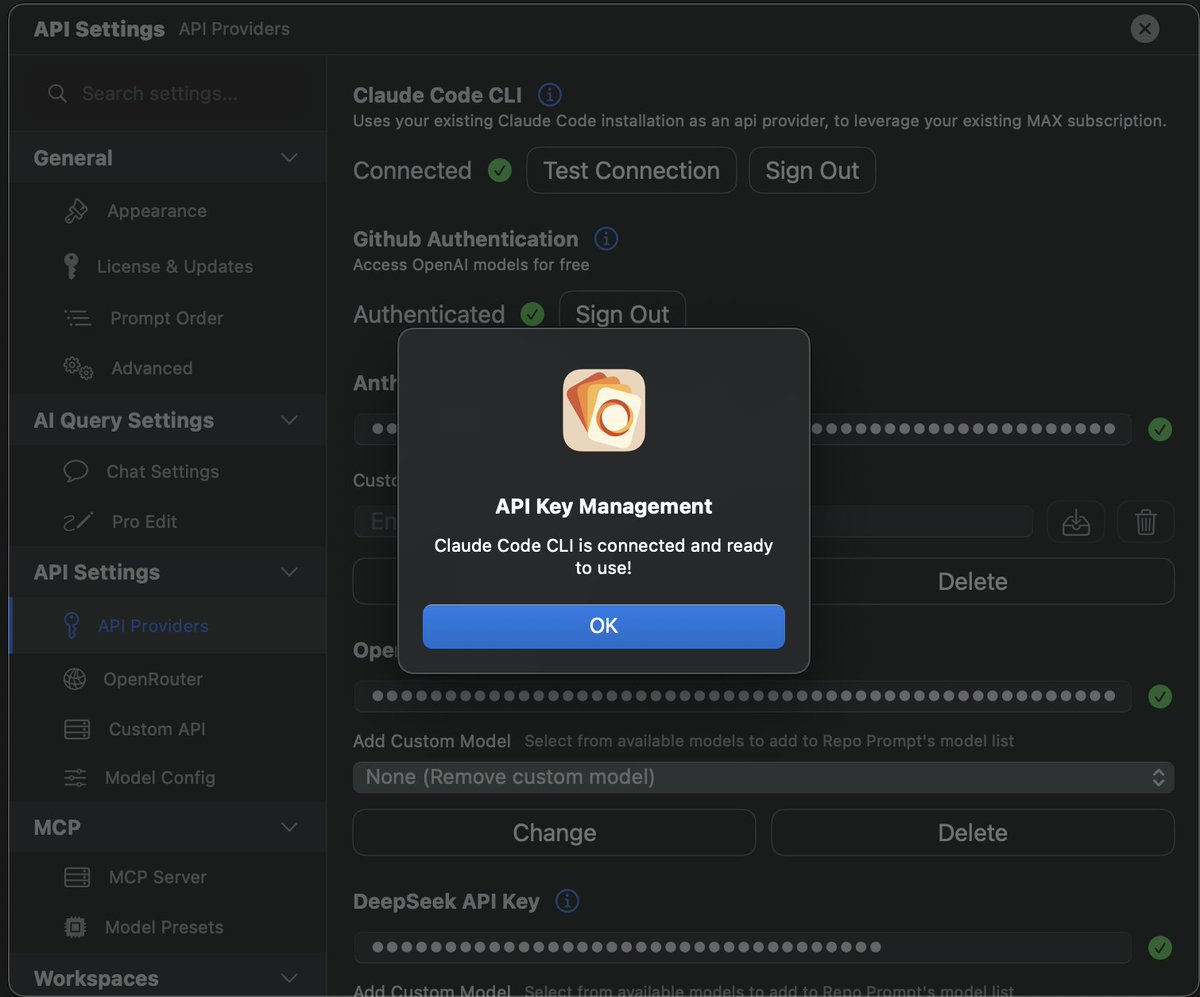Sign Out of Claude Code CLI
1200x997 pixels.
tap(812, 170)
